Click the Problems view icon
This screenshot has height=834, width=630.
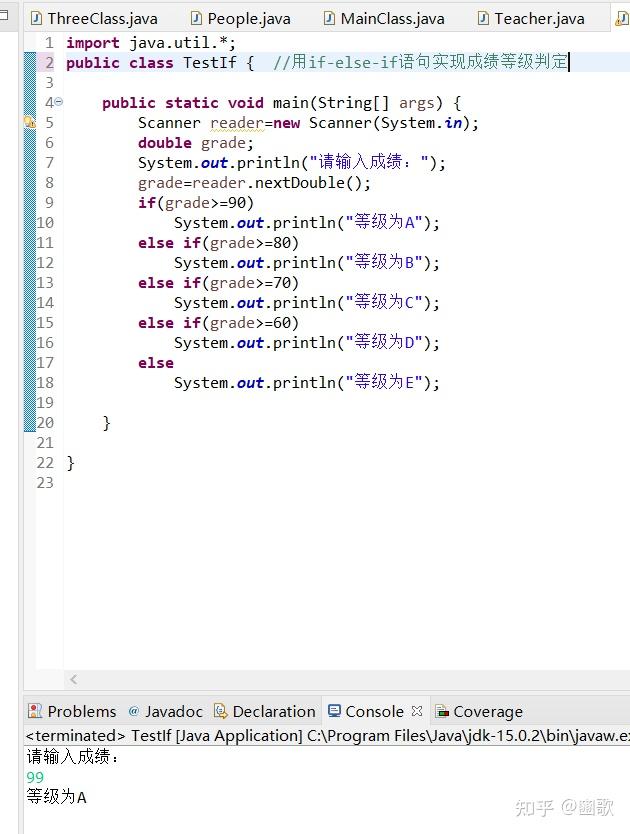point(35,711)
